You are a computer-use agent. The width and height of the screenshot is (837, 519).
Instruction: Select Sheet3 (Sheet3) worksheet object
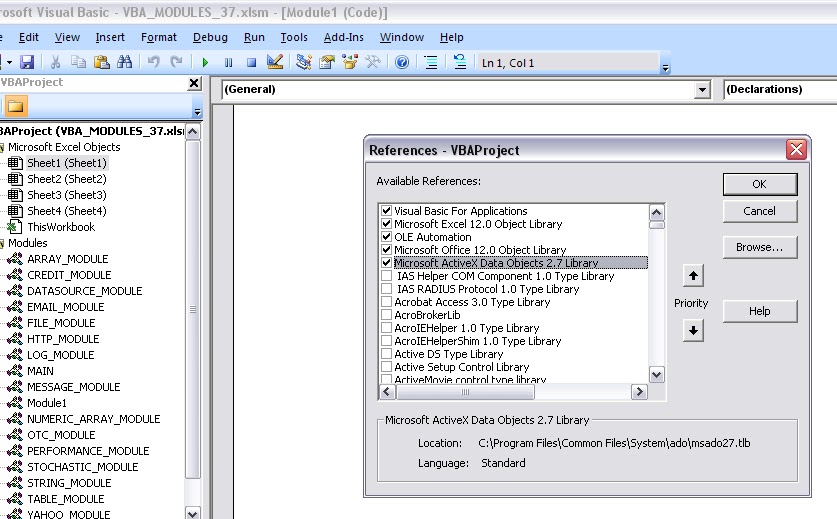pyautogui.click(x=67, y=195)
